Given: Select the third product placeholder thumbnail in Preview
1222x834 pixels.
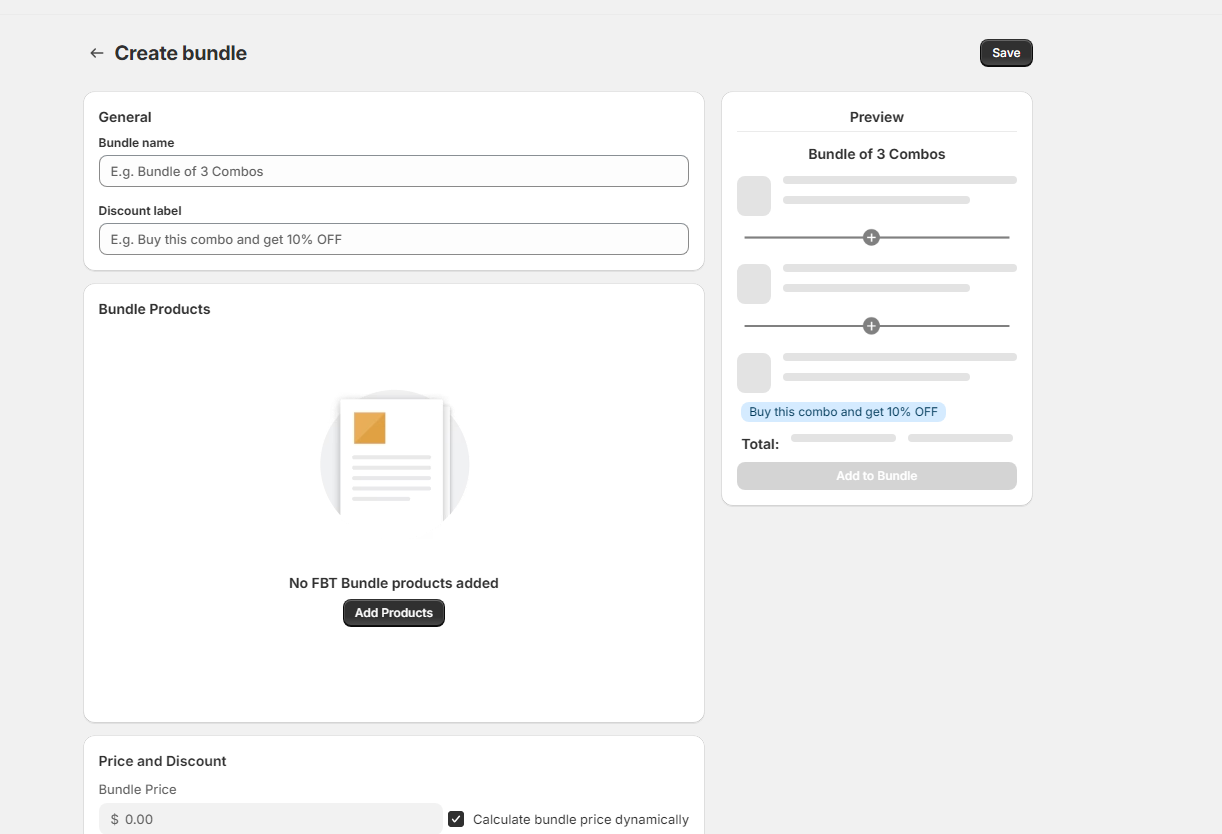Looking at the screenshot, I should pyautogui.click(x=754, y=373).
